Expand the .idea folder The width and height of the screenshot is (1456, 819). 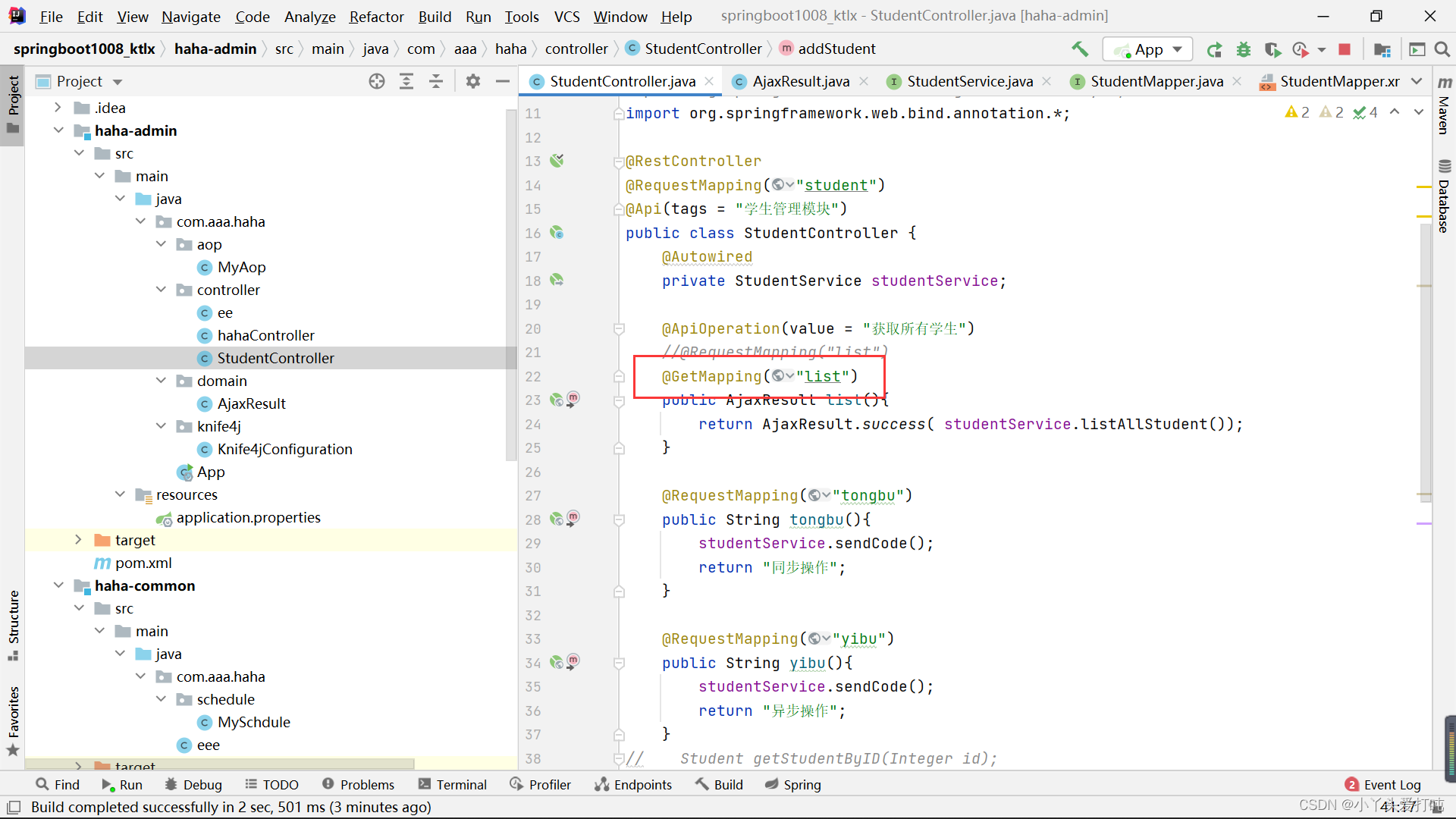coord(58,108)
